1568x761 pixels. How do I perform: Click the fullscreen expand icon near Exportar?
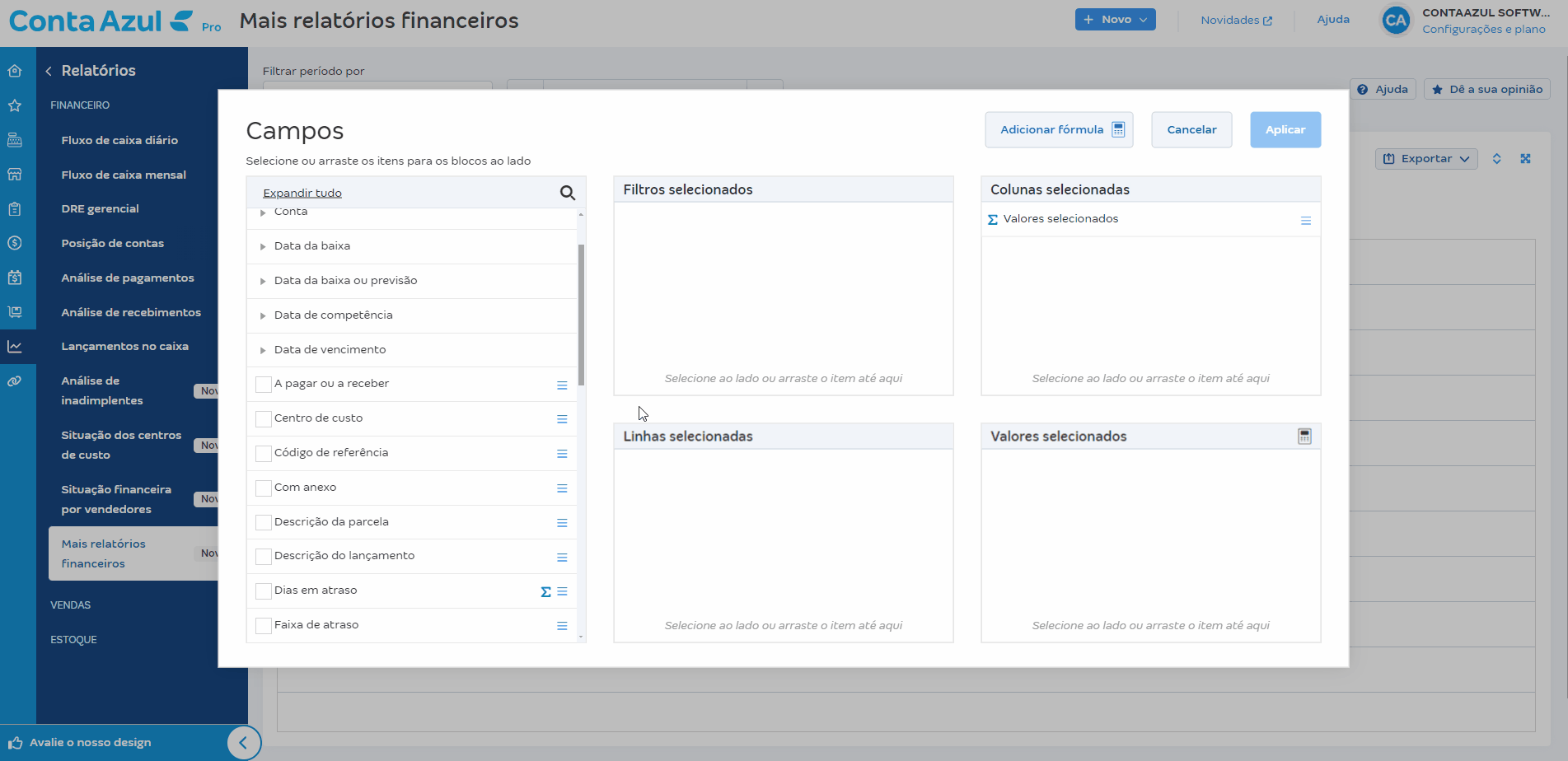(1525, 159)
